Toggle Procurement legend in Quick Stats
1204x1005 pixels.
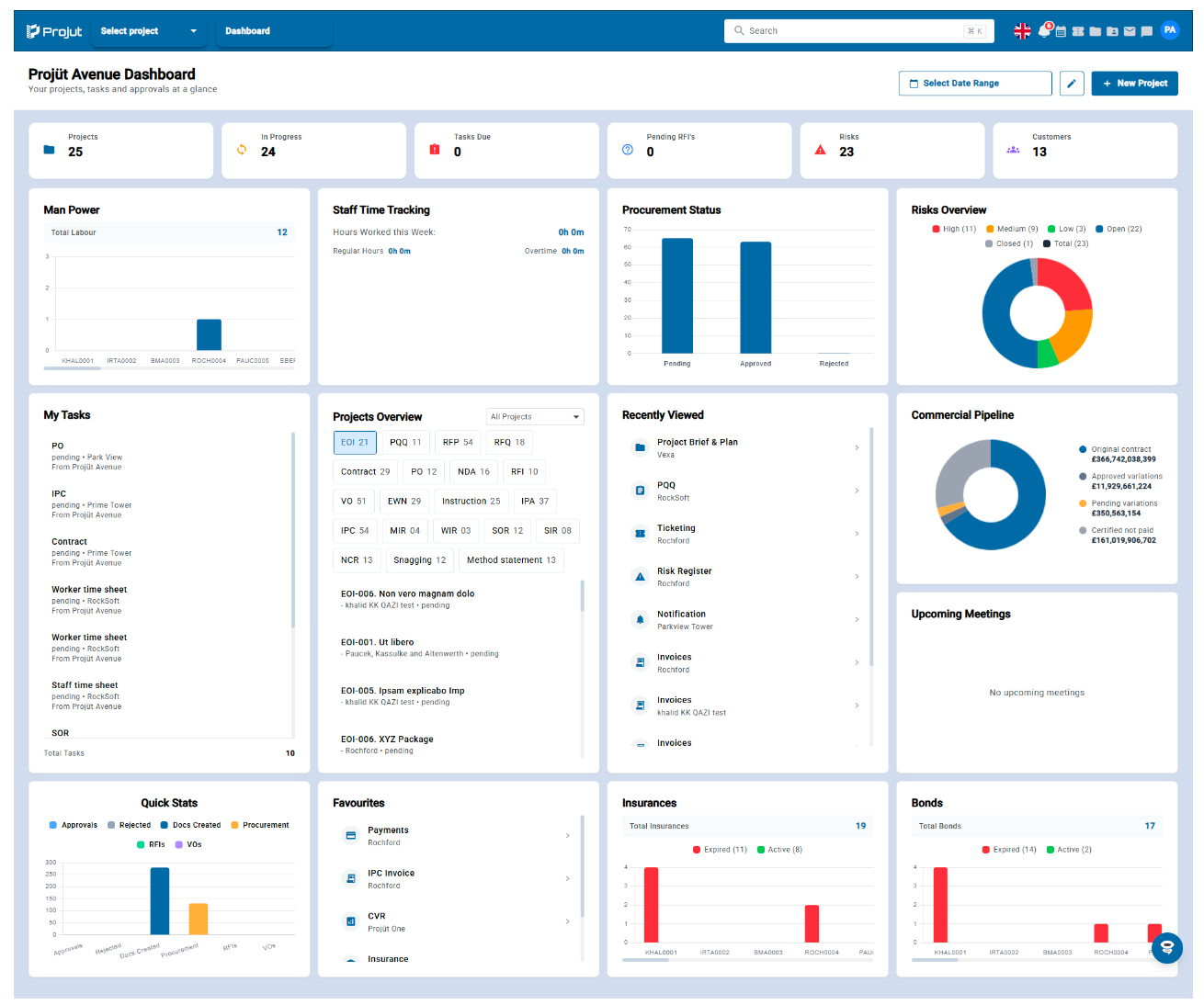[260, 825]
